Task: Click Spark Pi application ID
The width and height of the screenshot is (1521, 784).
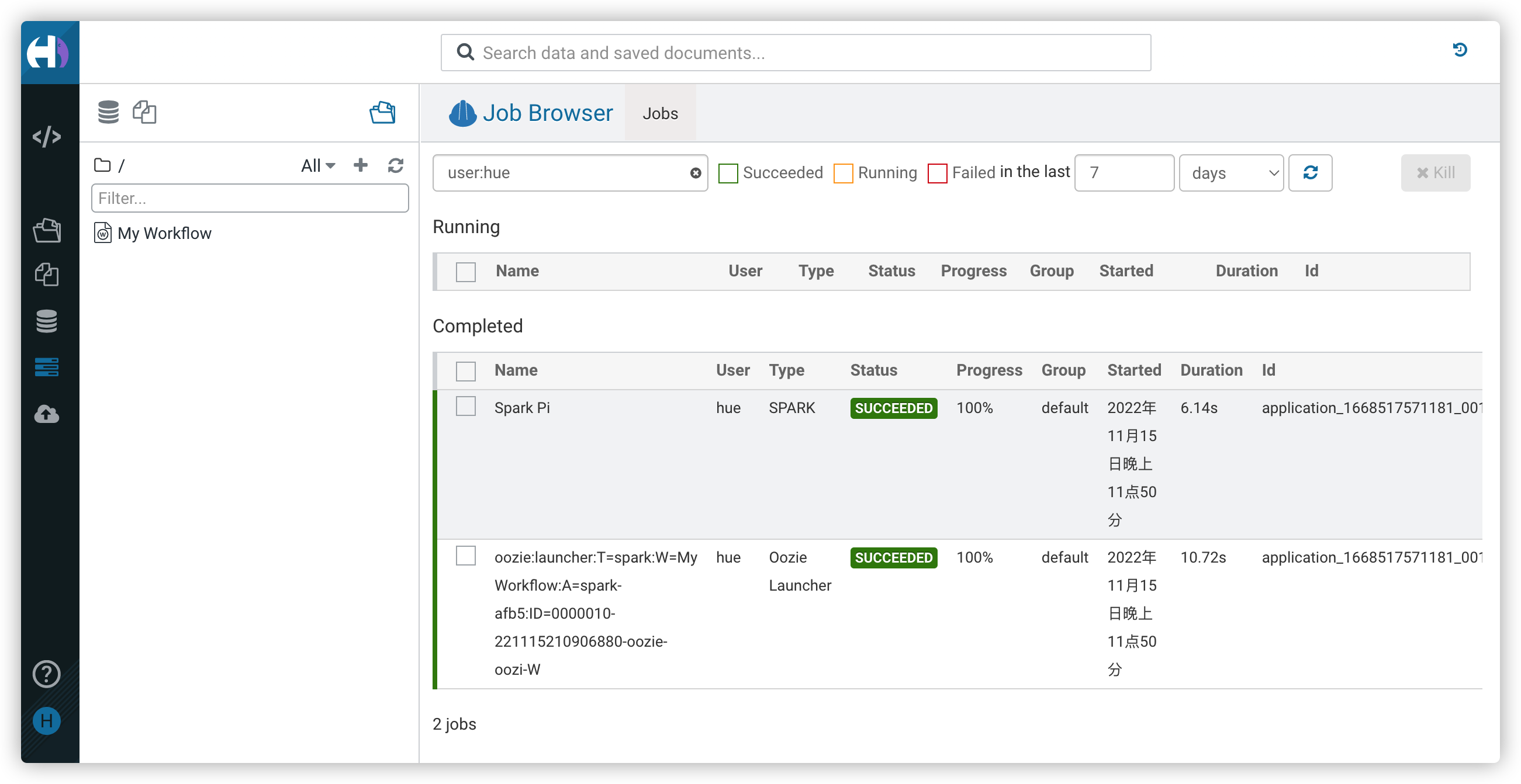Action: click(x=1371, y=408)
